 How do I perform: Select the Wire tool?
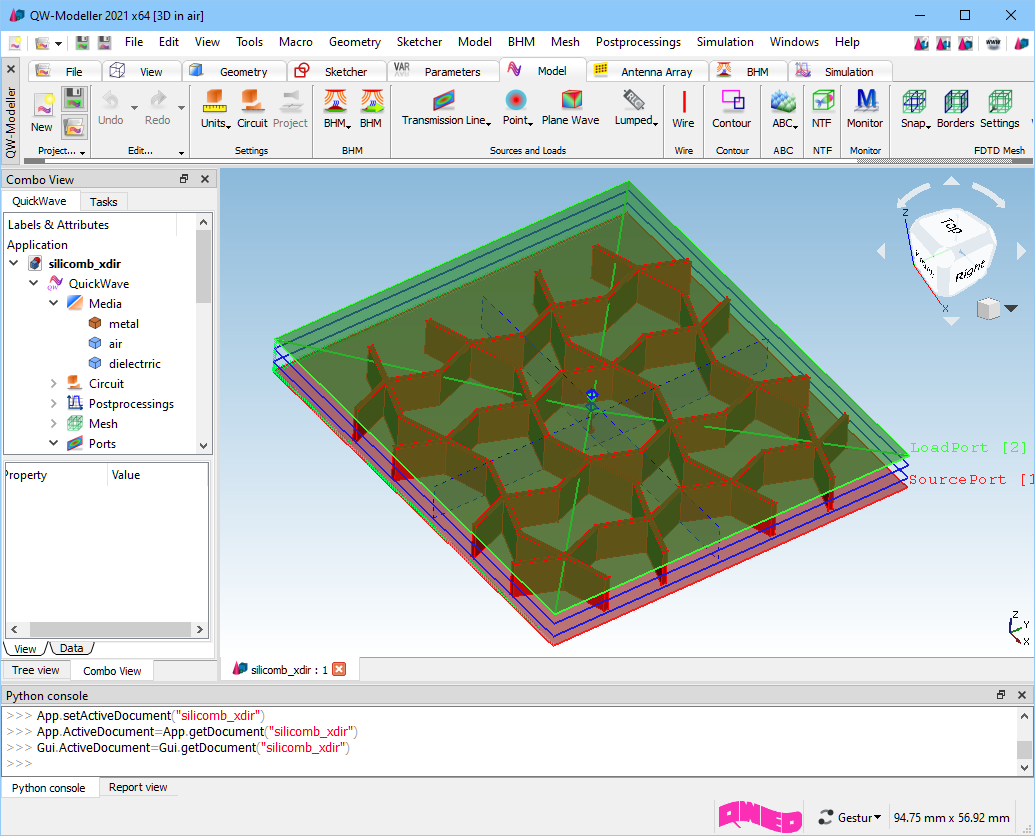point(683,109)
